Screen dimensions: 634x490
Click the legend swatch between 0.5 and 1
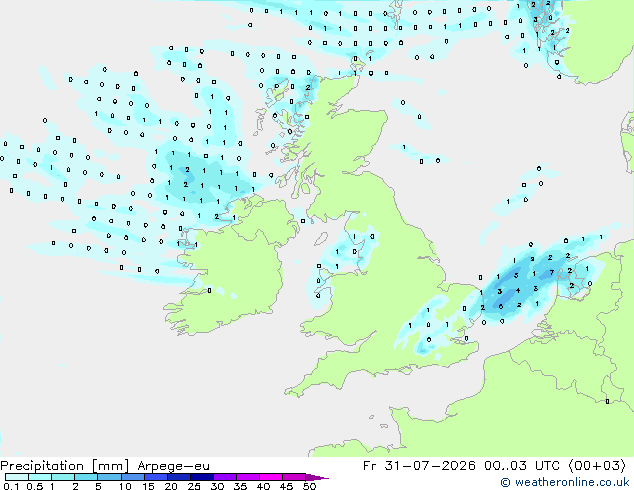(x=40, y=477)
